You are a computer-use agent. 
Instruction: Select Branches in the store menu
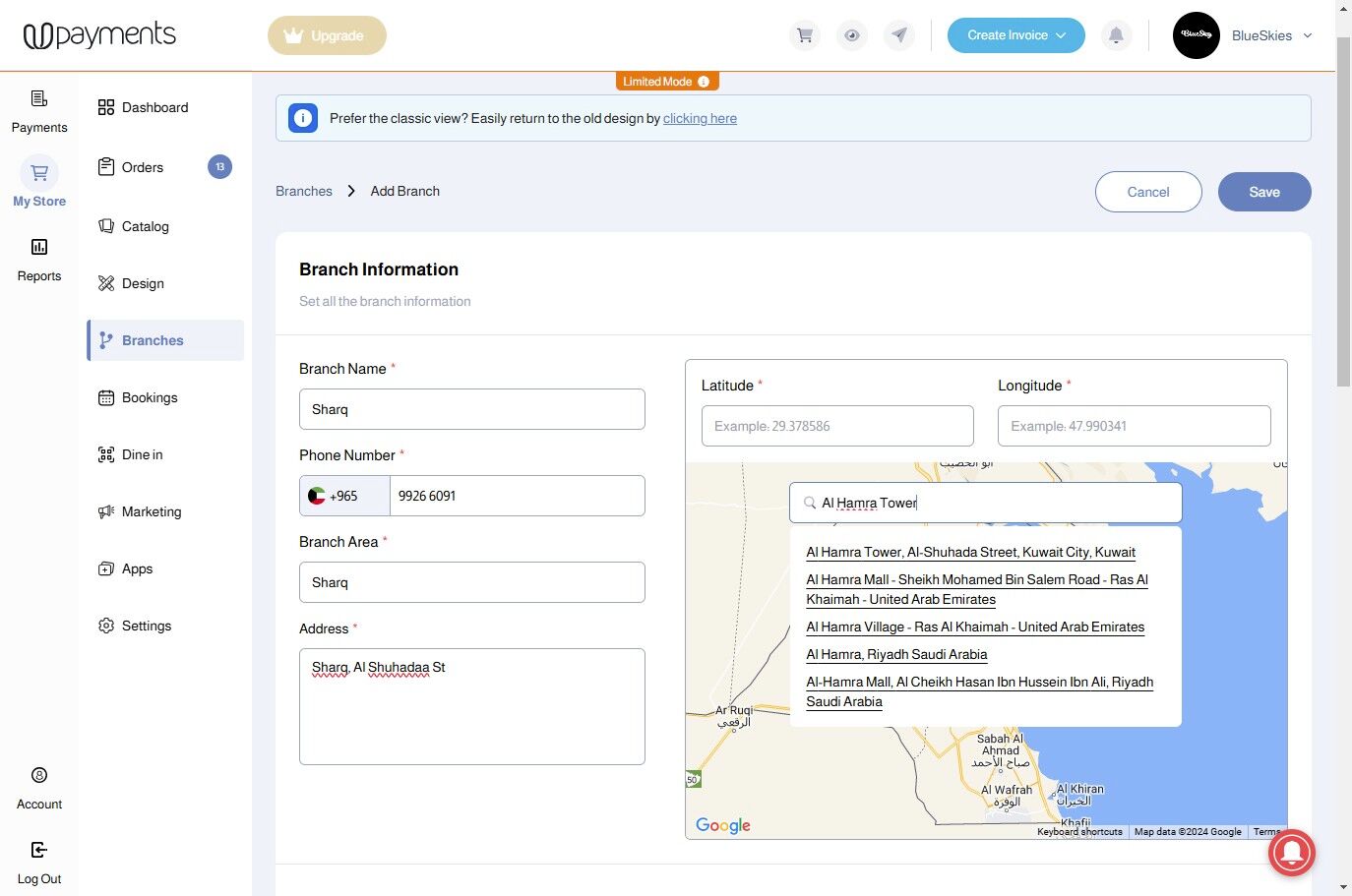(165, 340)
